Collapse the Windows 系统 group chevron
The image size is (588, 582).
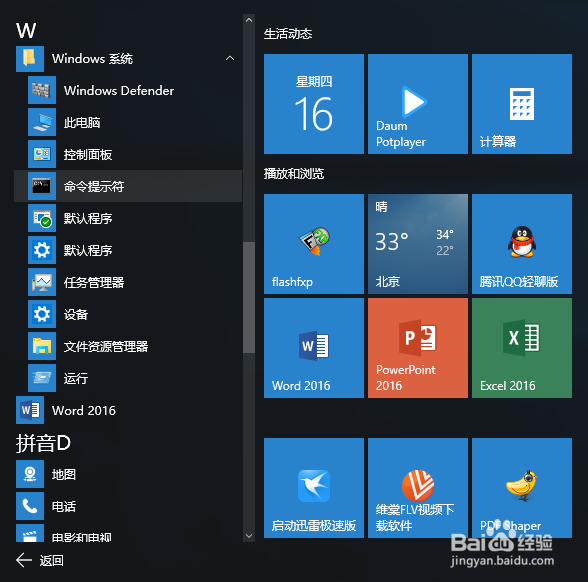tap(230, 58)
